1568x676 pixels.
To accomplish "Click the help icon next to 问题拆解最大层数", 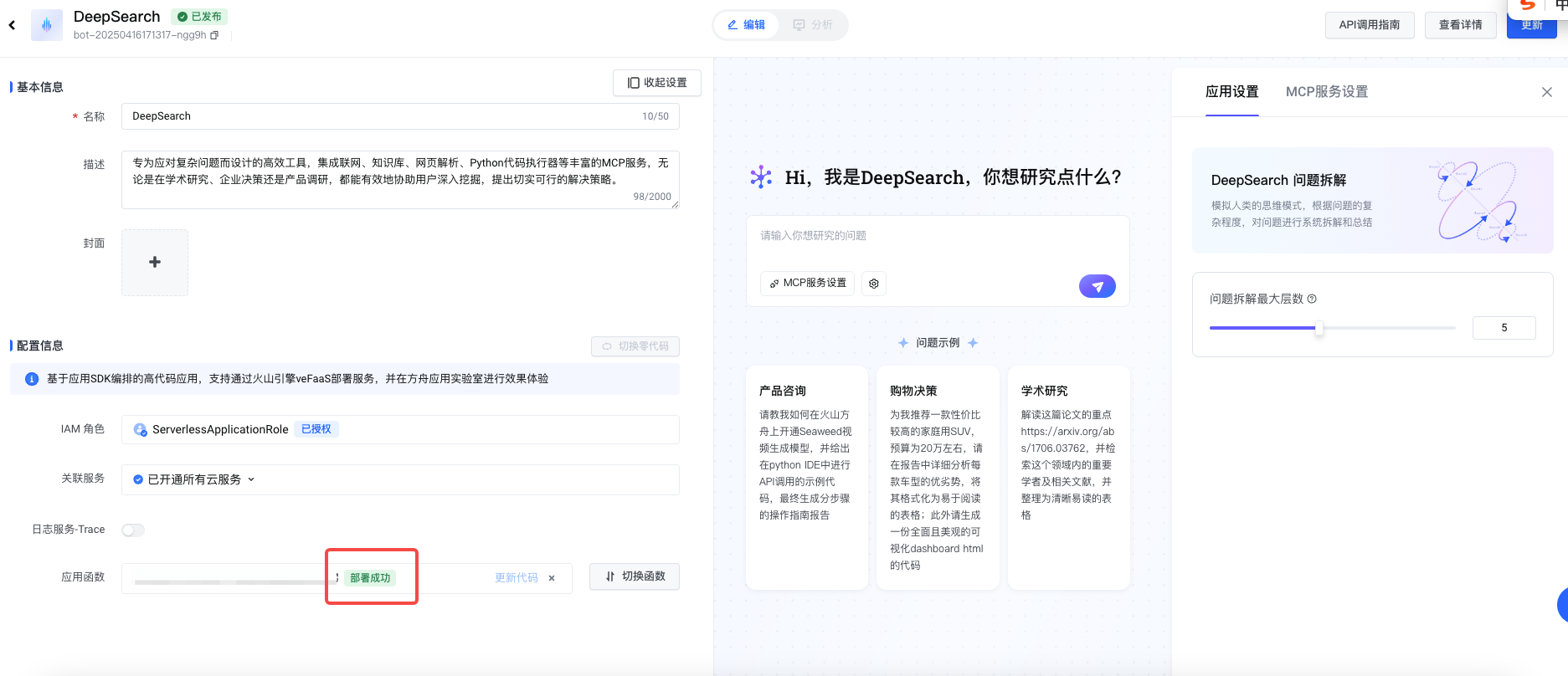I will tap(1312, 299).
